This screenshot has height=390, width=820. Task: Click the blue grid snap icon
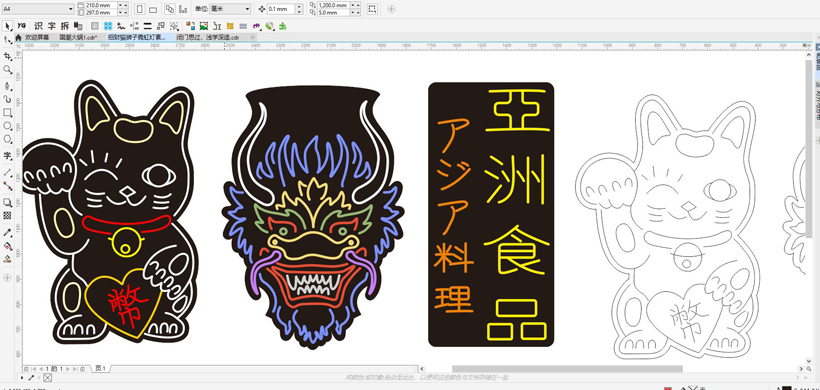pos(108,26)
